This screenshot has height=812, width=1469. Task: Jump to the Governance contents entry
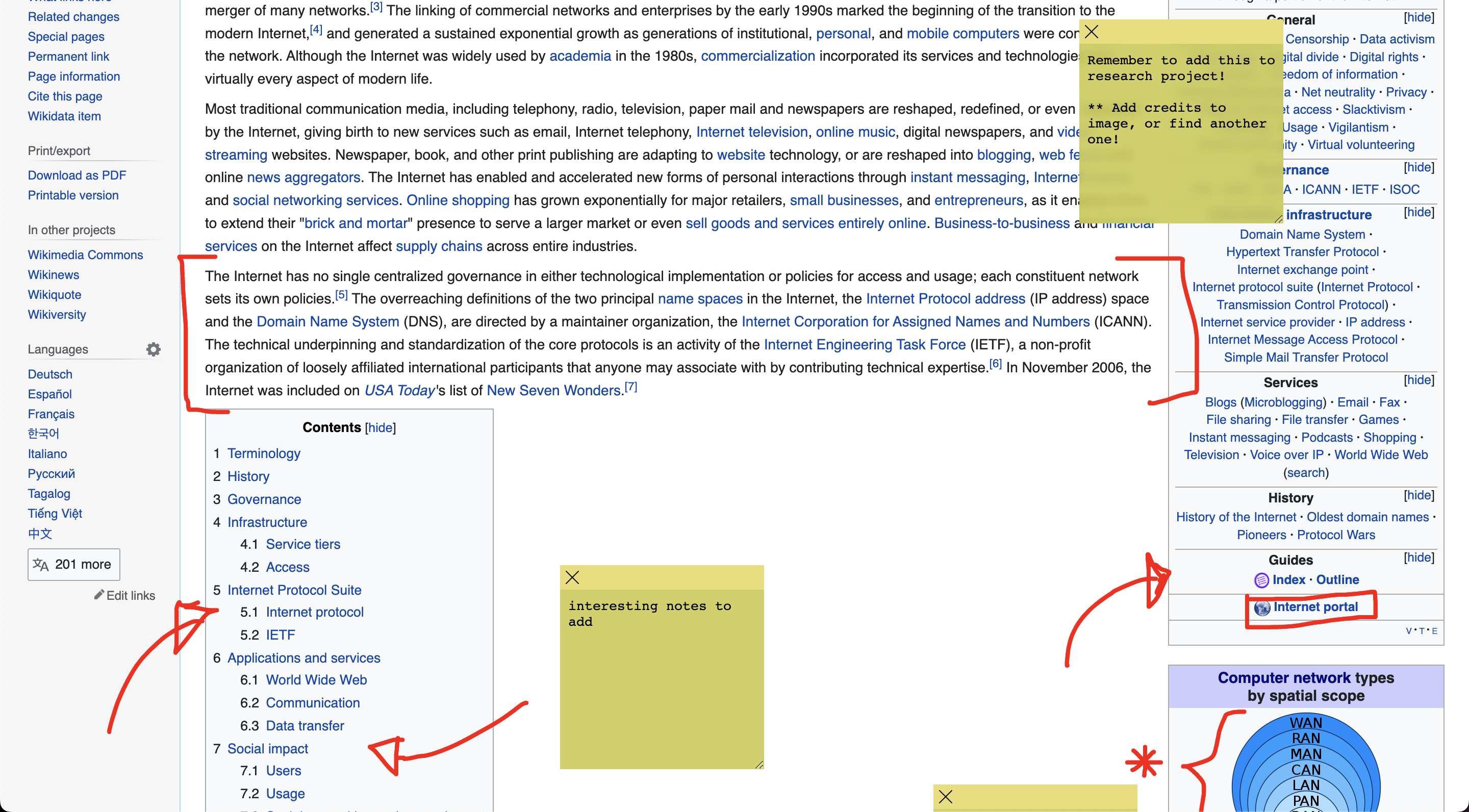(264, 499)
